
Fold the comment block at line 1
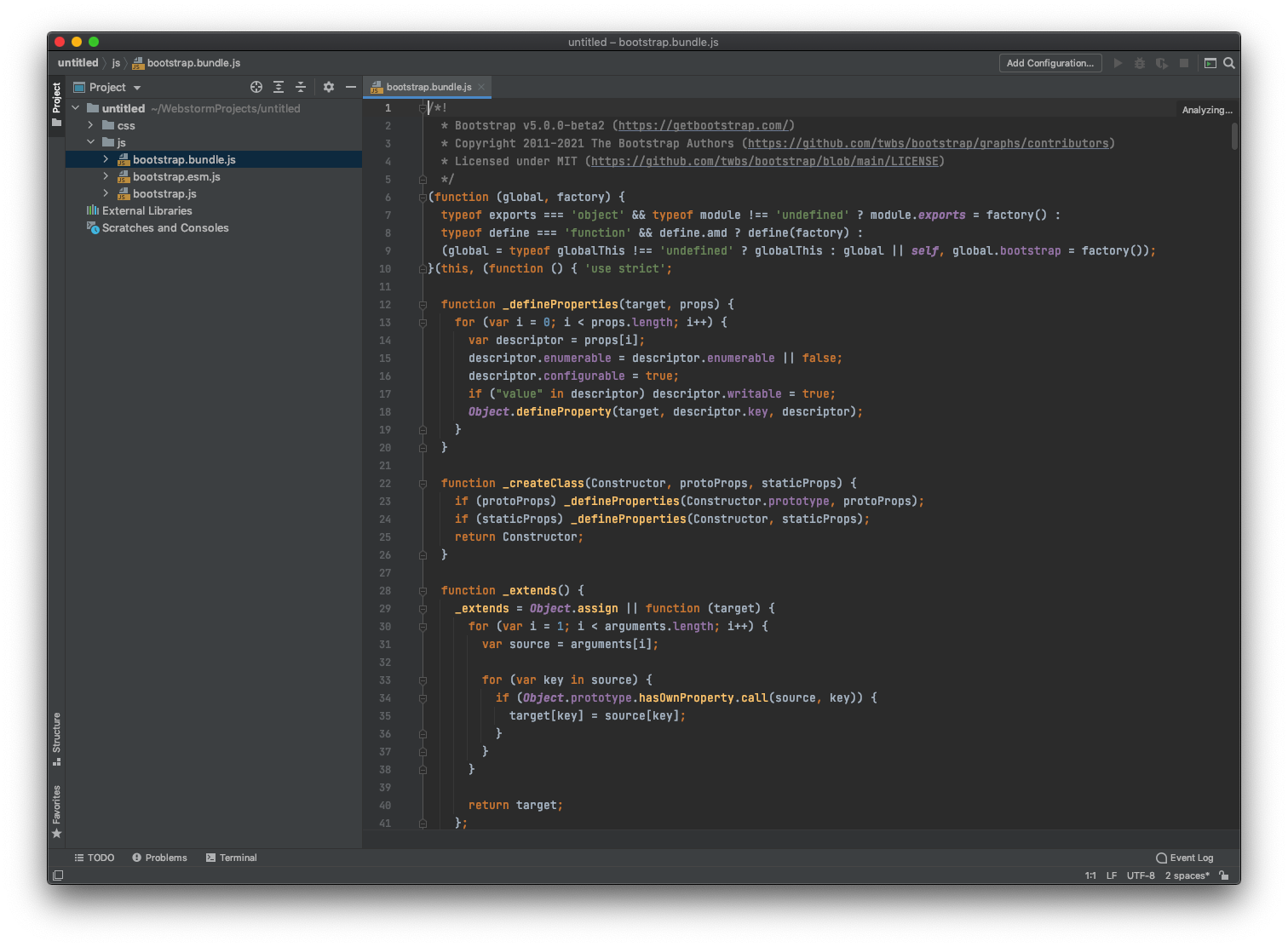(x=423, y=108)
